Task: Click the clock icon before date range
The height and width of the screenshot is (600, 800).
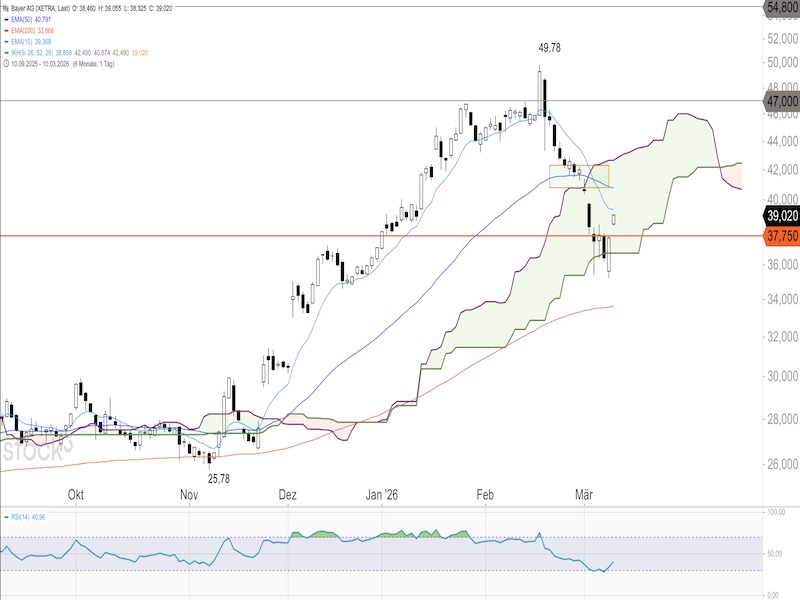Action: coord(5,64)
